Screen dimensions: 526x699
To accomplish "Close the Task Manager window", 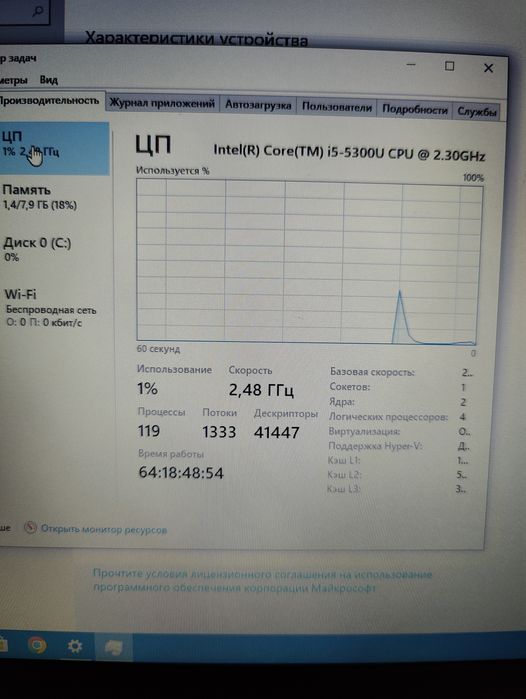I will click(x=488, y=68).
